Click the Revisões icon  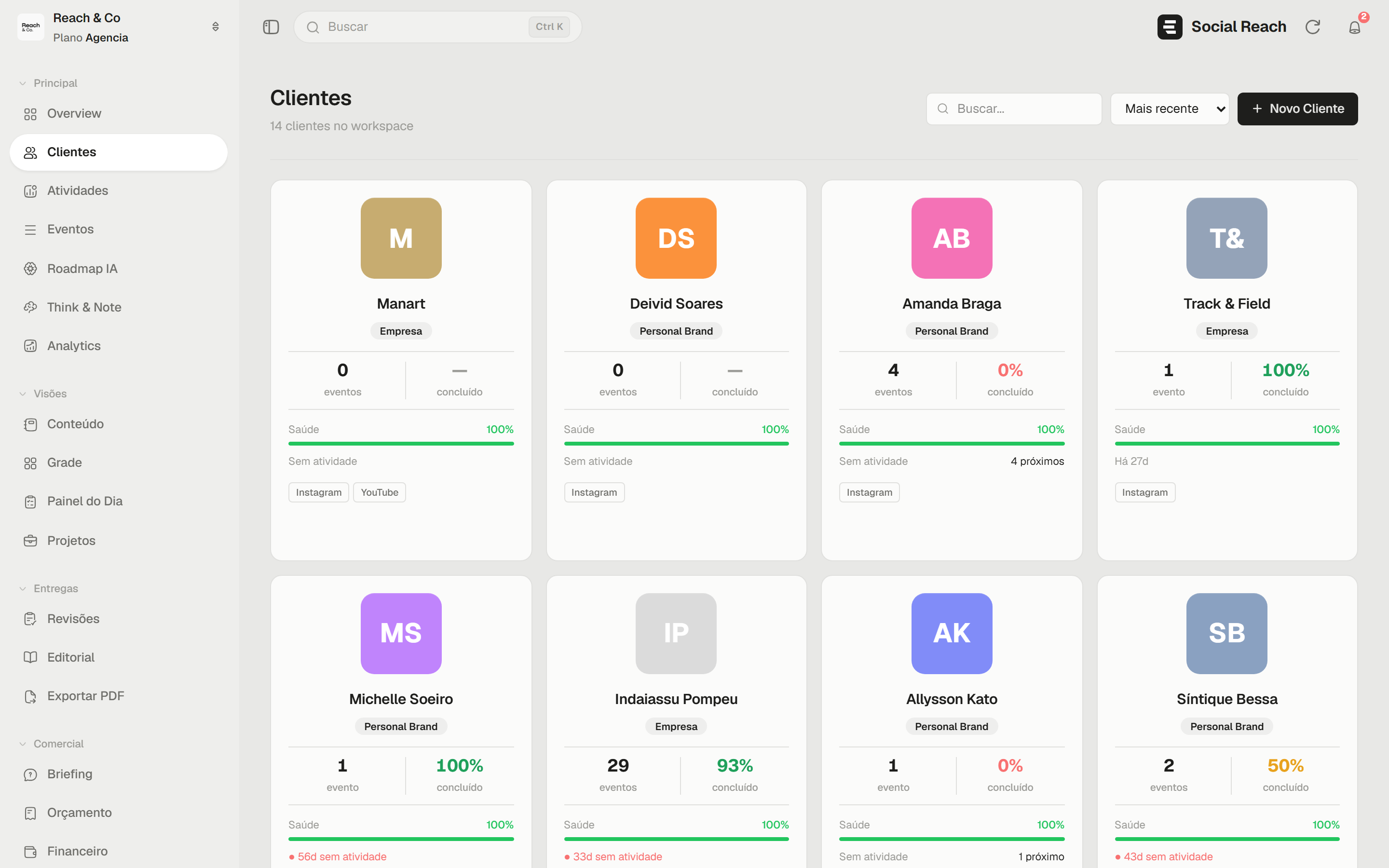coord(30,619)
